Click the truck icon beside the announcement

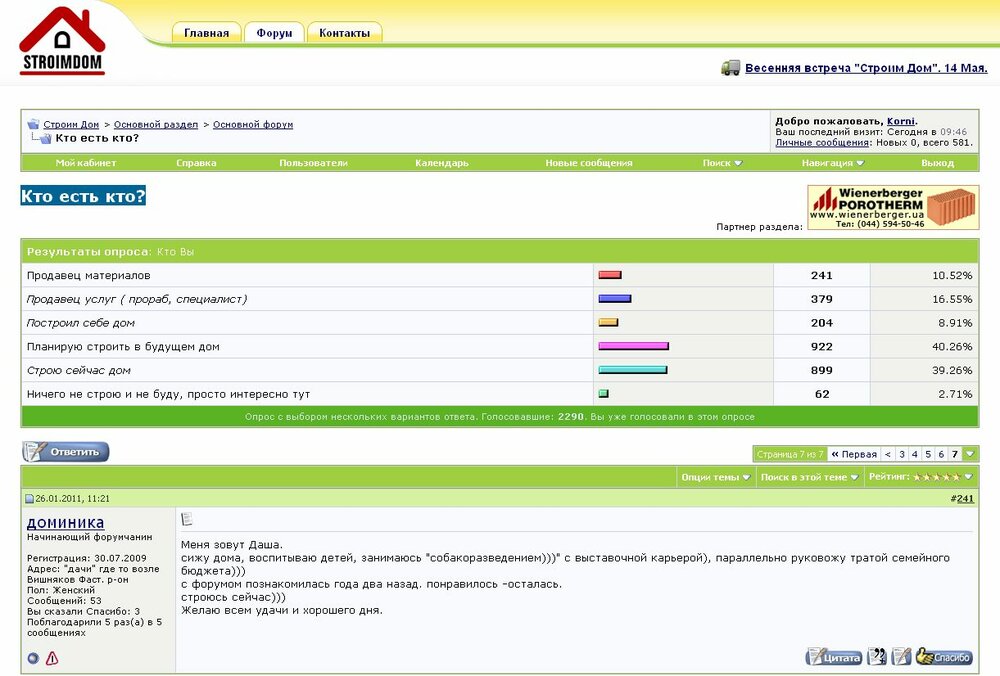click(731, 68)
